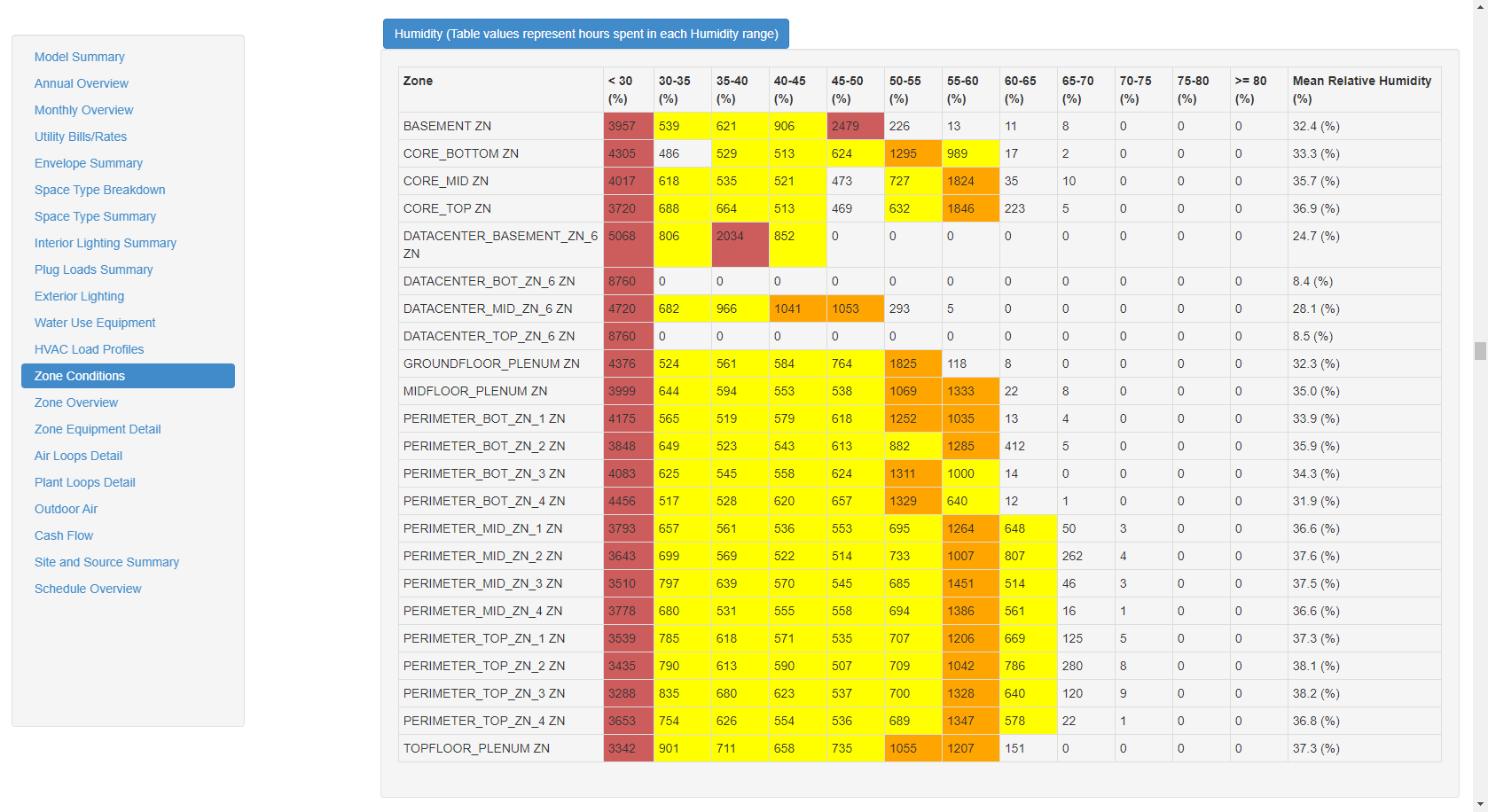Open Utility Bills/Rates report
Image resolution: width=1488 pixels, height=812 pixels.
(x=81, y=137)
